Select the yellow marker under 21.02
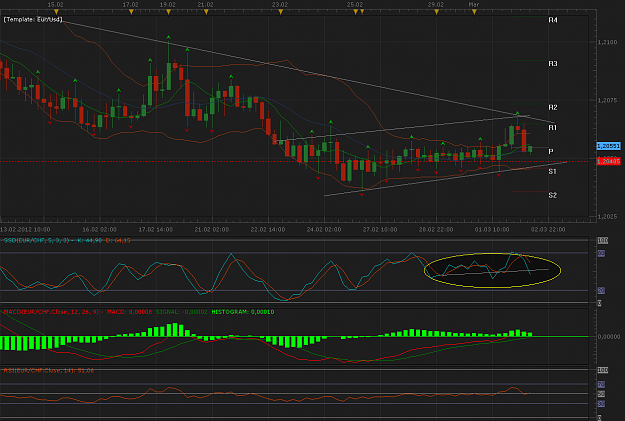Image resolution: width=625 pixels, height=421 pixels. pos(206,12)
